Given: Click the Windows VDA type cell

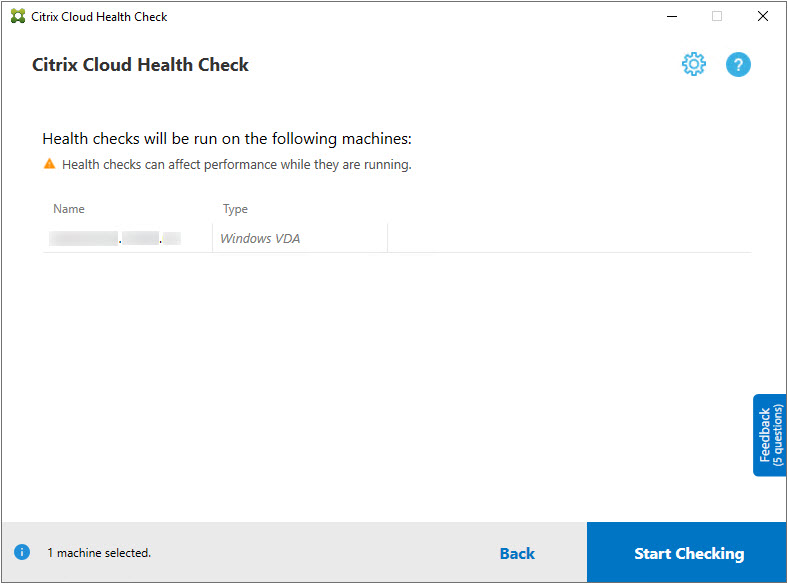Looking at the screenshot, I should [x=260, y=239].
